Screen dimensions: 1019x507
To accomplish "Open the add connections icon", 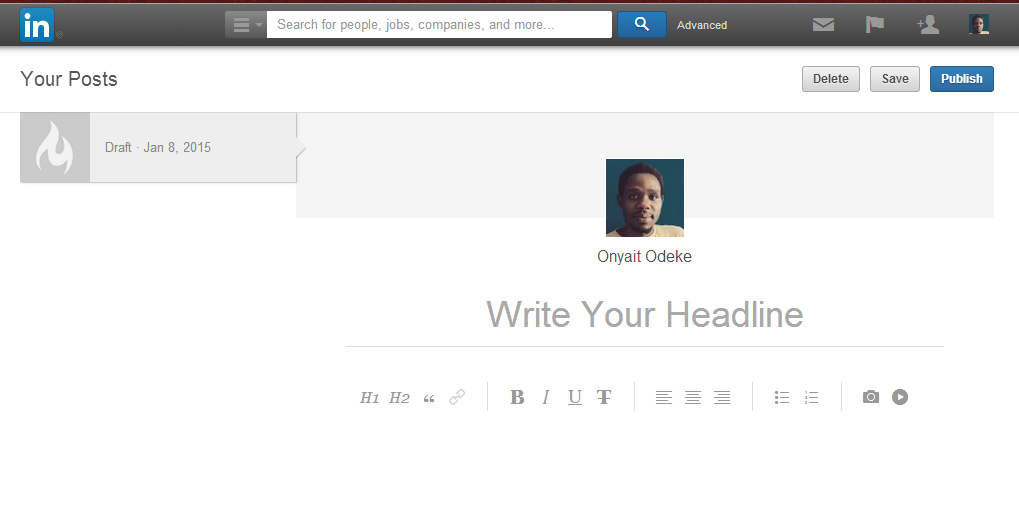I will point(928,25).
